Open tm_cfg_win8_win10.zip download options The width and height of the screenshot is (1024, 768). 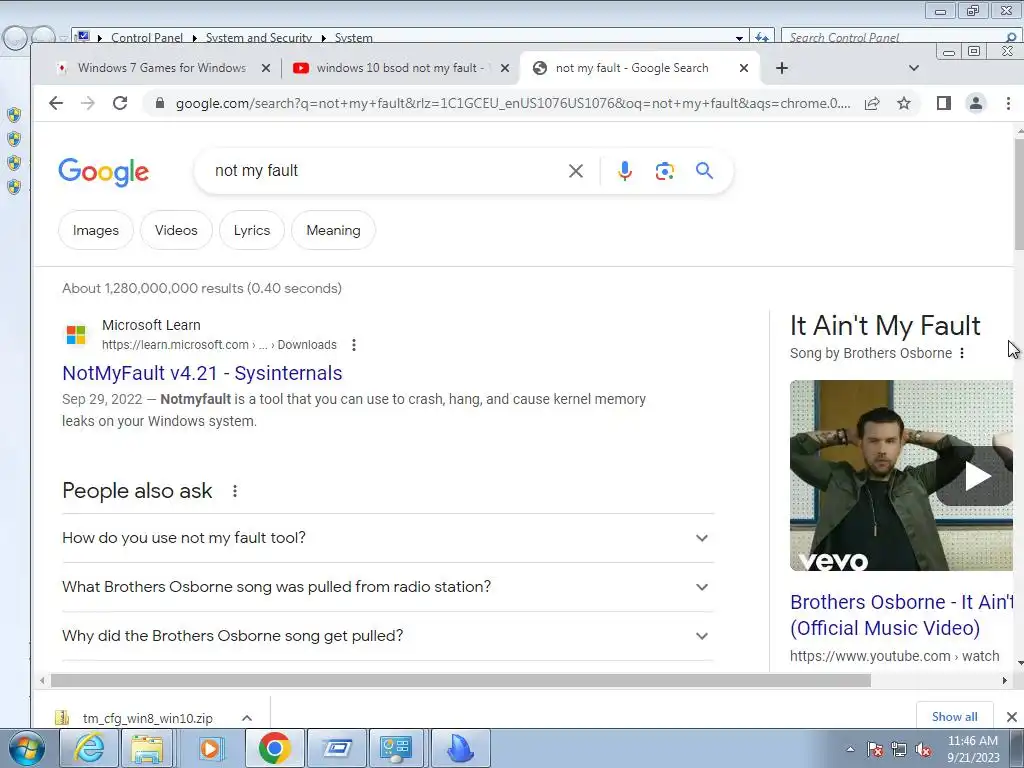[247, 718]
